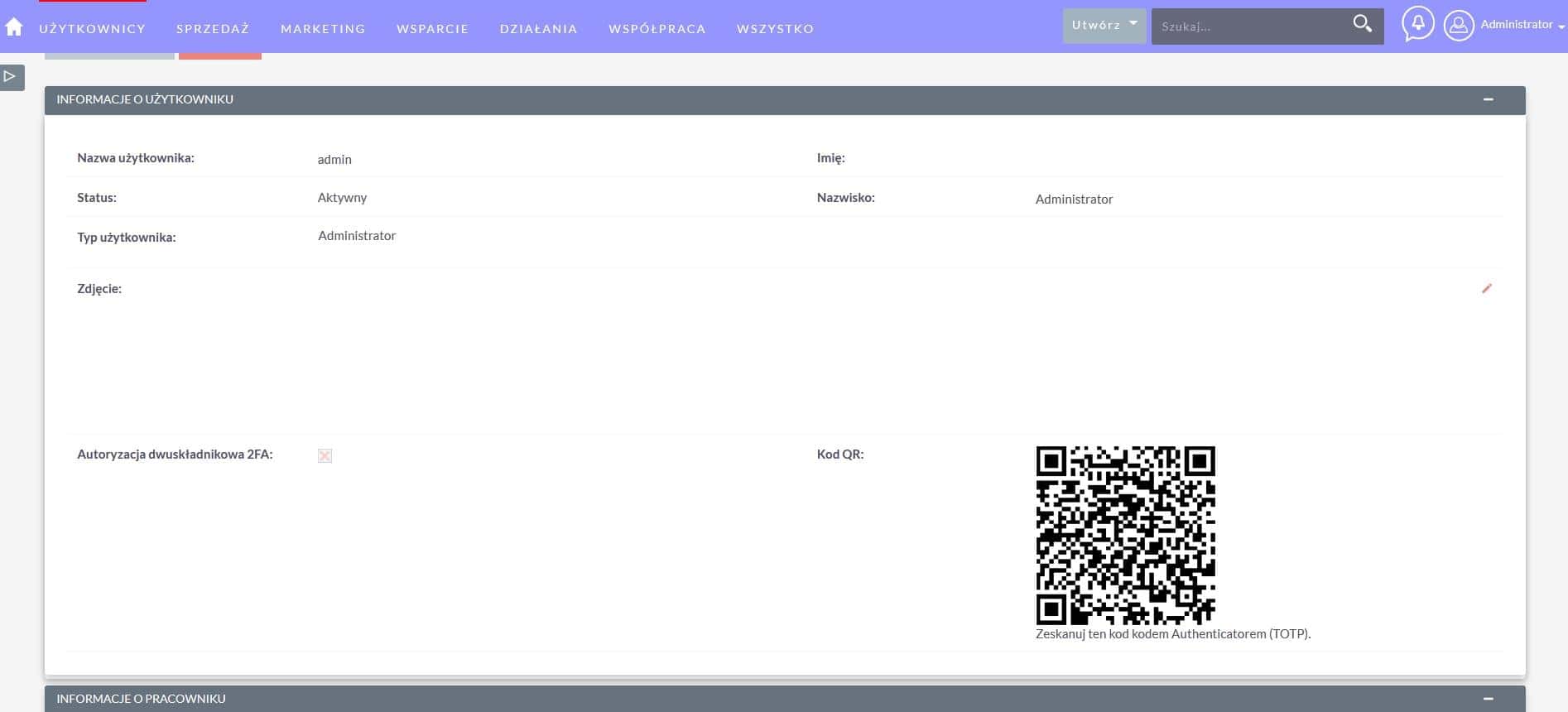
Task: Click the Informacje o użytkowniku header title
Action: (145, 99)
